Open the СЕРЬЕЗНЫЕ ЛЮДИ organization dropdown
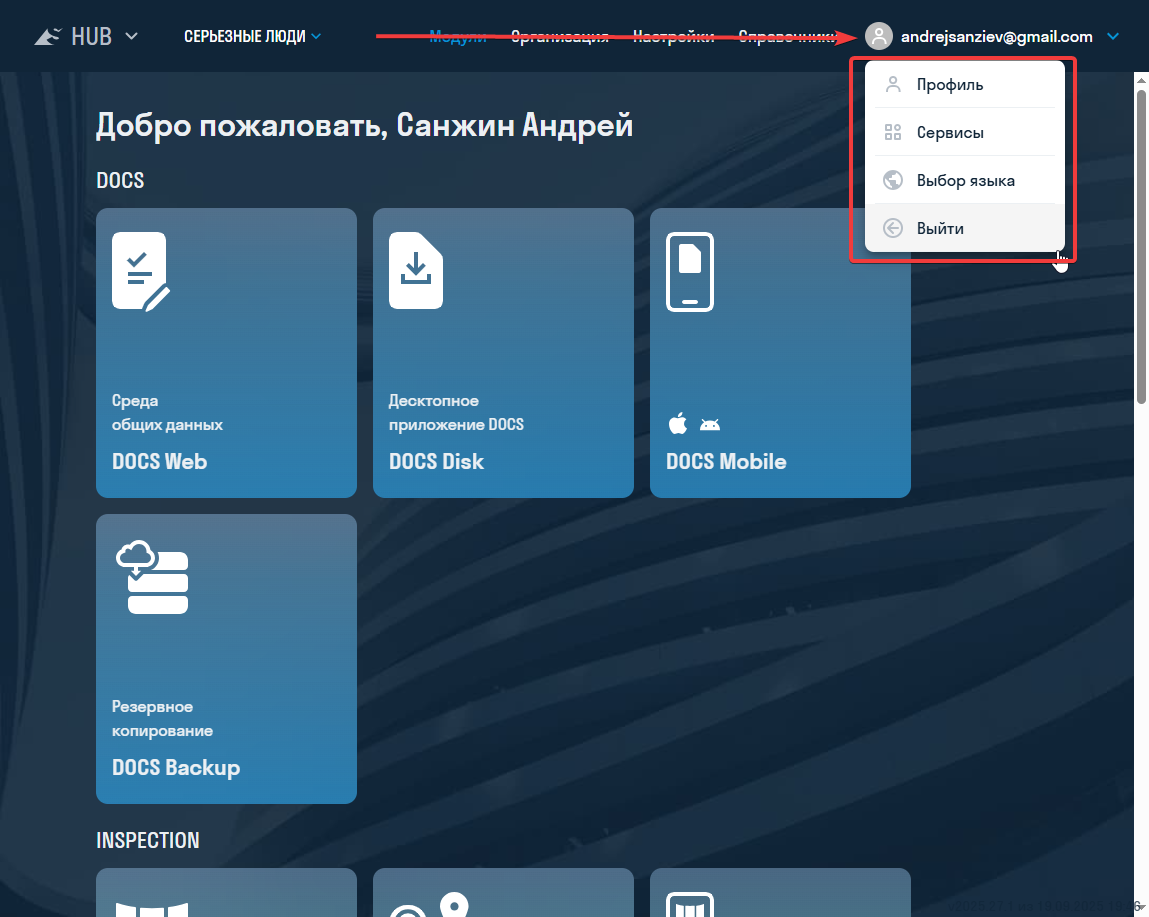Viewport: 1149px width, 917px height. point(252,37)
